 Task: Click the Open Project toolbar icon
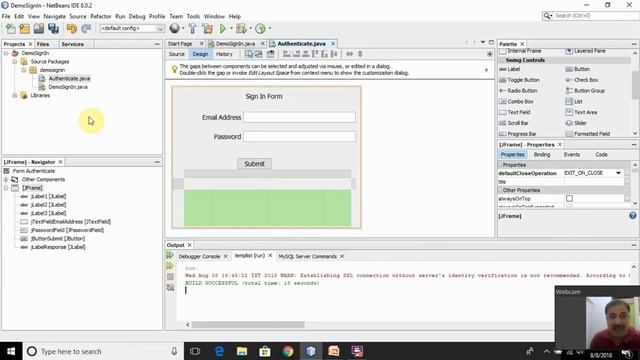click(x=39, y=29)
